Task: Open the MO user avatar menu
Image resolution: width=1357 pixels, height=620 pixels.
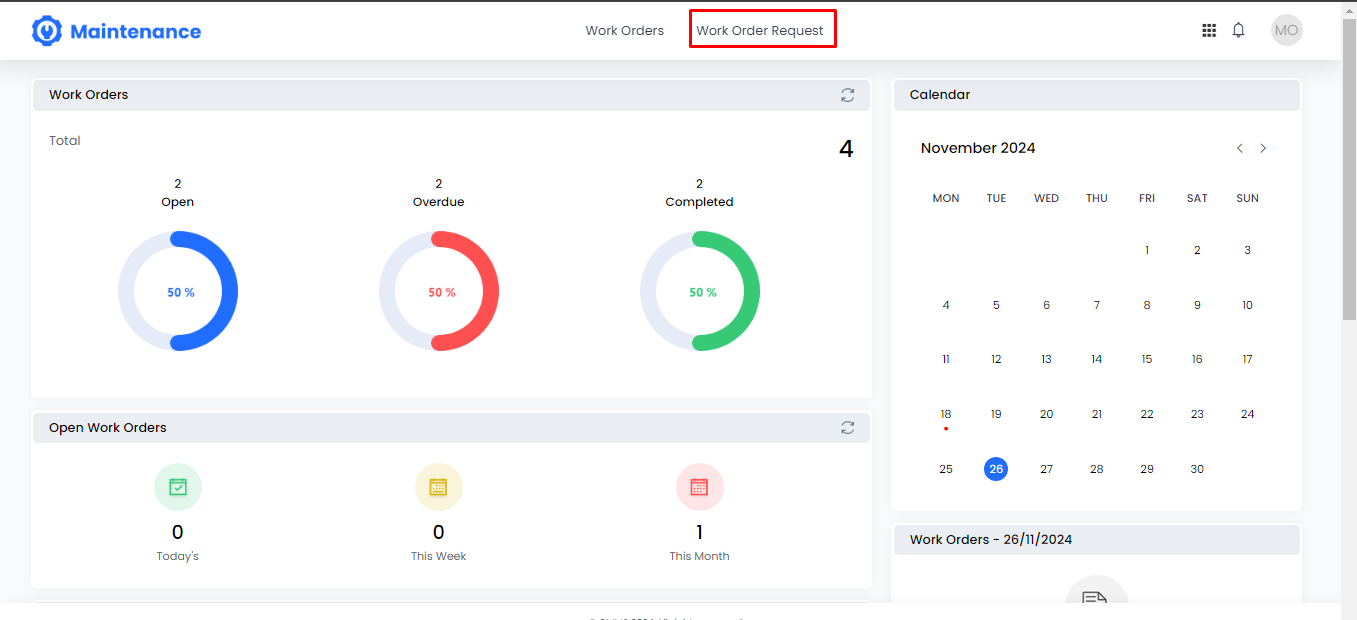Action: tap(1287, 30)
